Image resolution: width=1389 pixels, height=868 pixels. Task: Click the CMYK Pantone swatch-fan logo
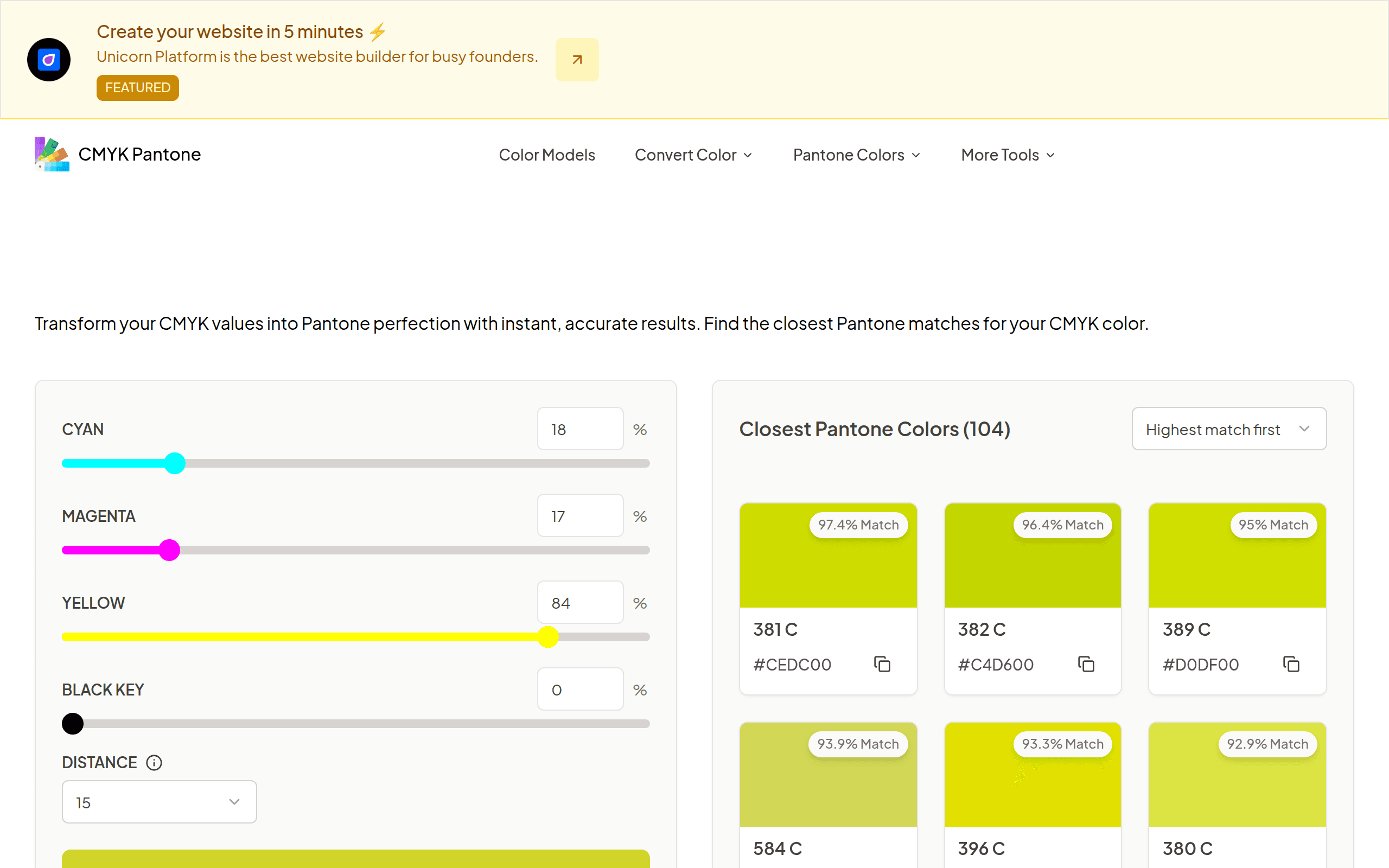[52, 155]
